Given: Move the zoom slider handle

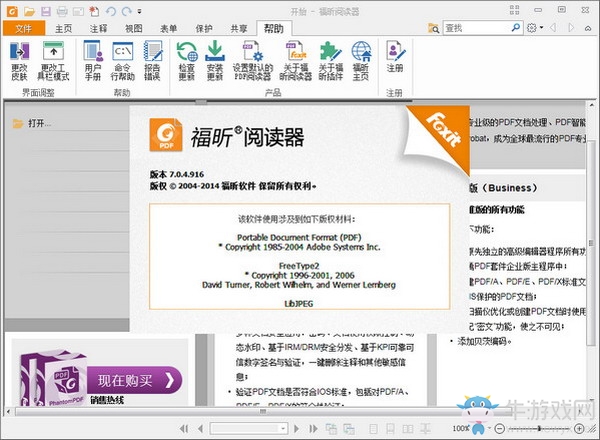Looking at the screenshot, I should click(539, 429).
